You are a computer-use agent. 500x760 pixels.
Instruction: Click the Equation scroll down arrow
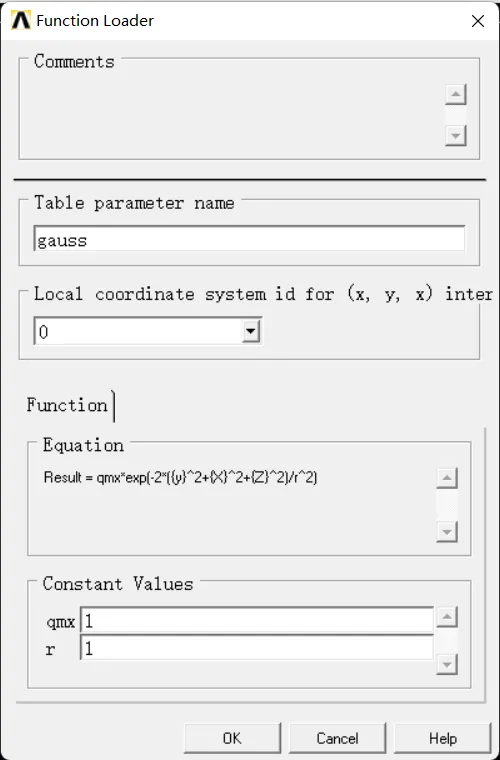pos(447,532)
